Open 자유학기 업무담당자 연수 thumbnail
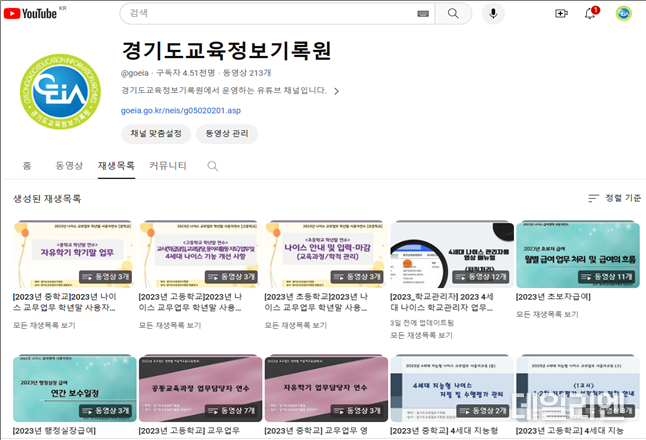 (326, 388)
